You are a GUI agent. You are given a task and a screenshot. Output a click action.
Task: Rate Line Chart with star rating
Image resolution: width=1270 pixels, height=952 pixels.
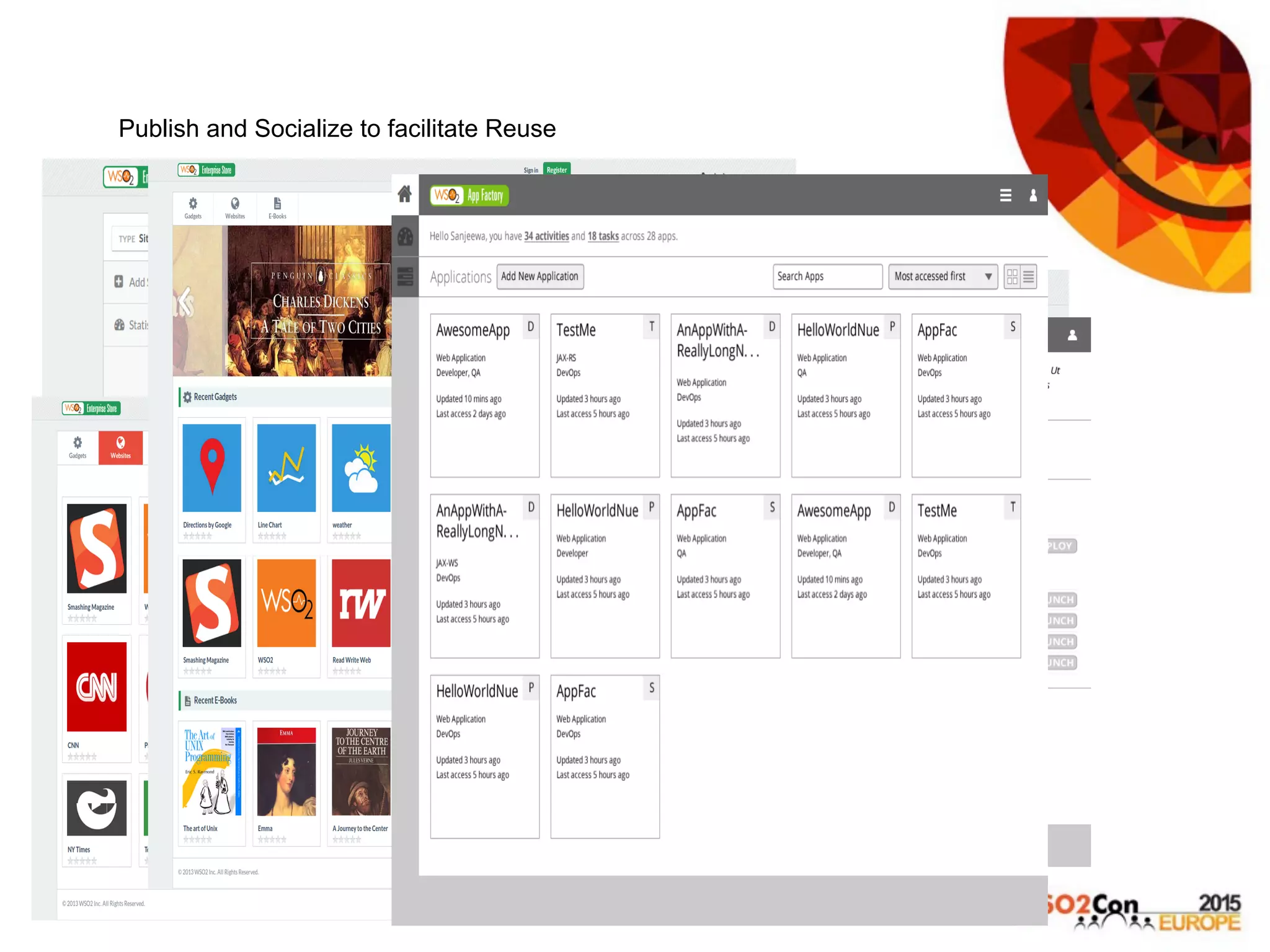[272, 536]
